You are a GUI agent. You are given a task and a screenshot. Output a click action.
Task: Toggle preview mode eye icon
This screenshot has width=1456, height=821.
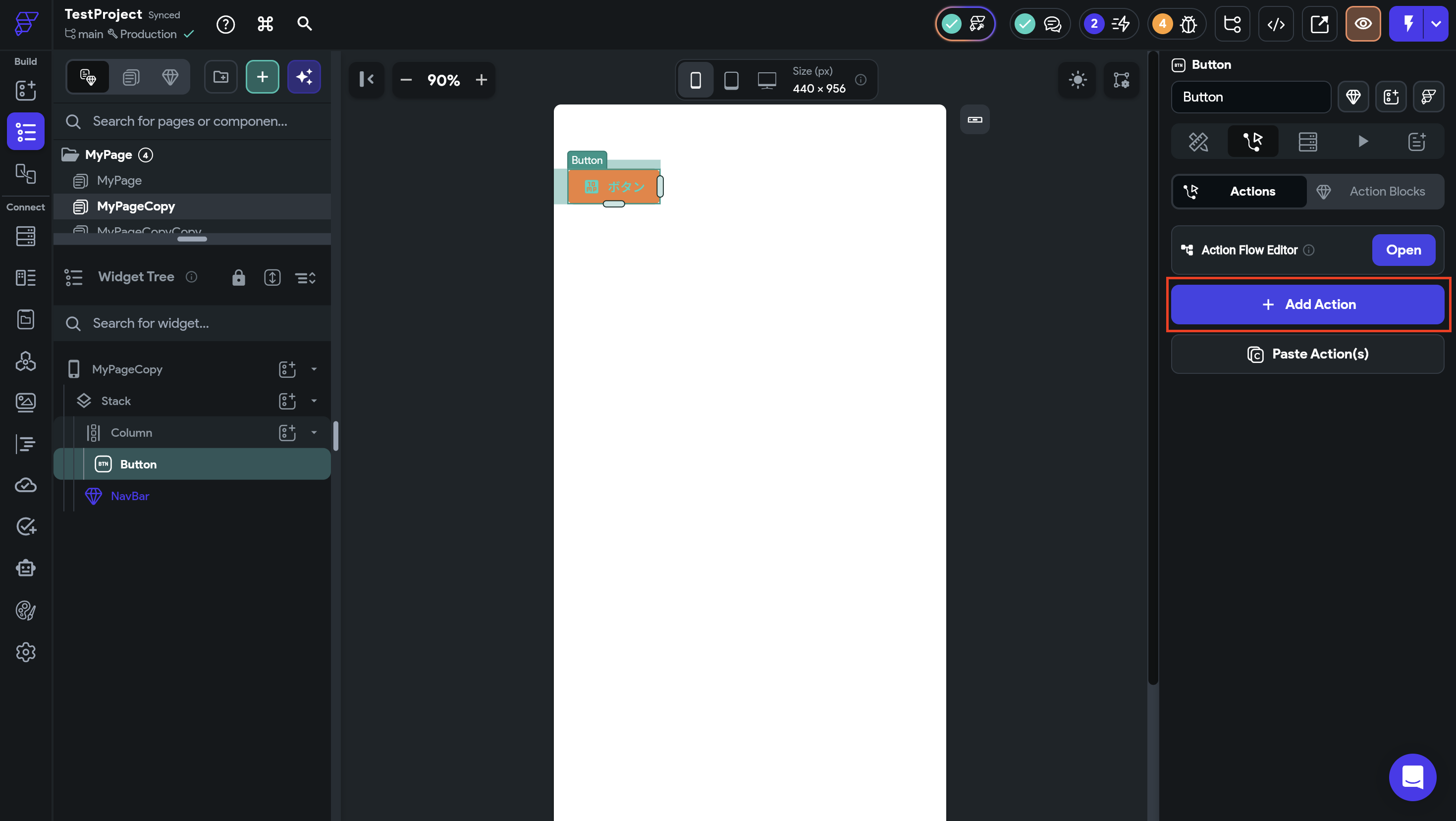coord(1363,24)
